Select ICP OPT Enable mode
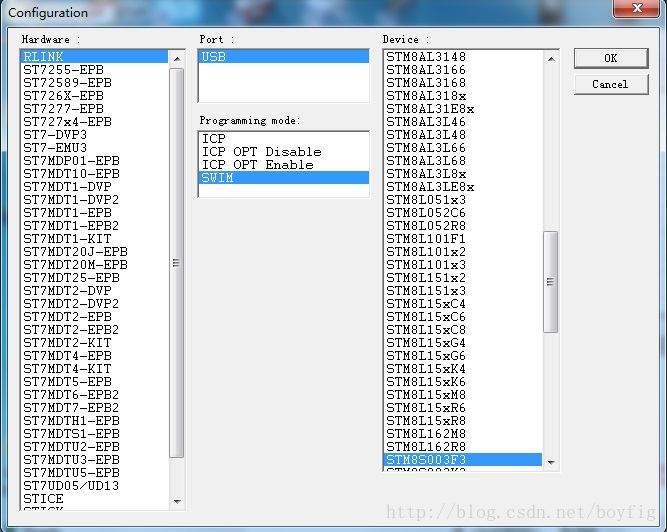Screen dimensions: 667x532 (284, 165)
